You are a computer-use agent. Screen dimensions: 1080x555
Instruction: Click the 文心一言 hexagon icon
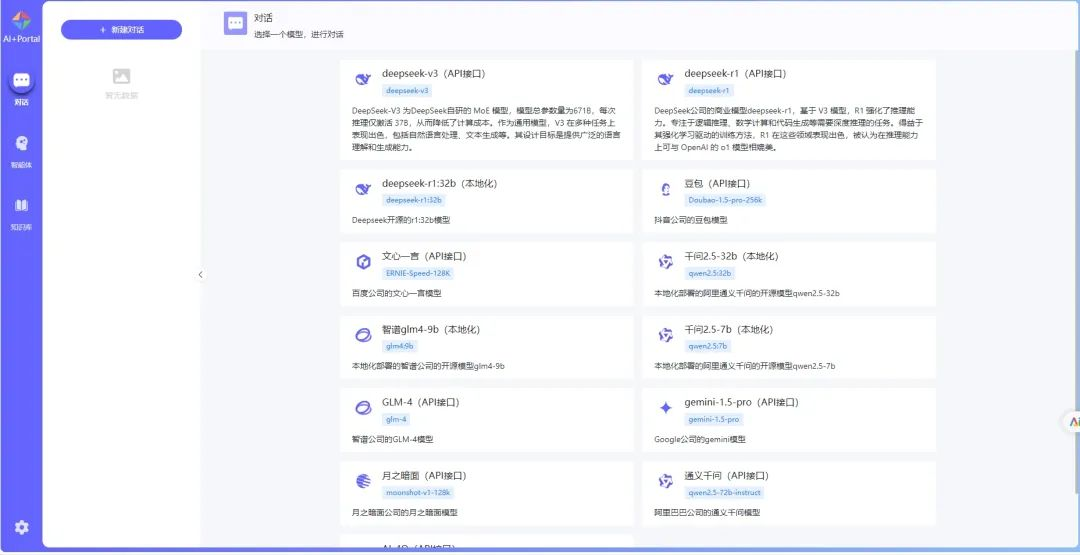(363, 262)
